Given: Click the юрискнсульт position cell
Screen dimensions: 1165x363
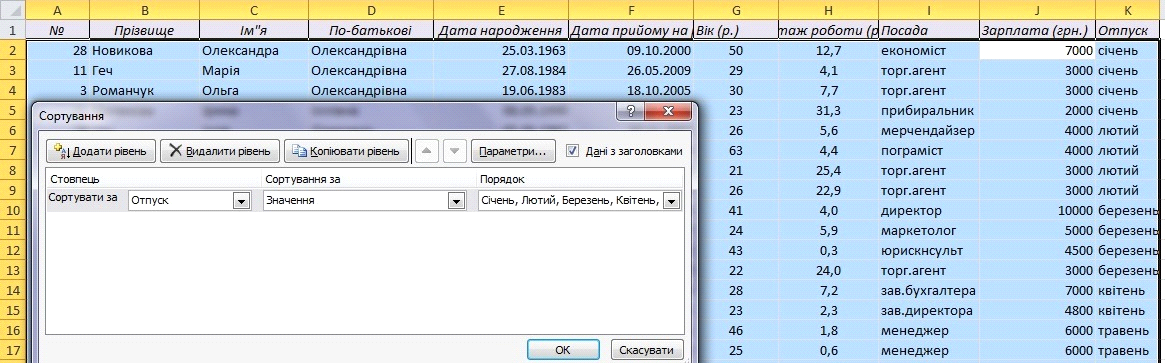Looking at the screenshot, I should coord(929,250).
